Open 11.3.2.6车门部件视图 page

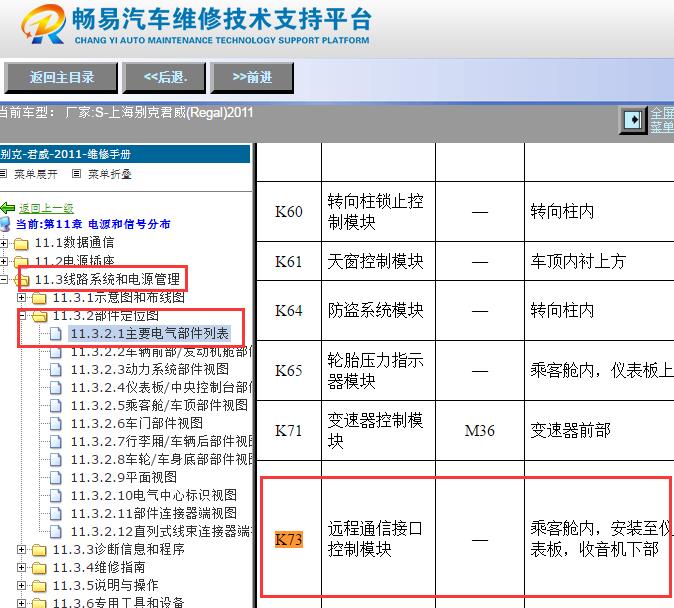coord(137,423)
